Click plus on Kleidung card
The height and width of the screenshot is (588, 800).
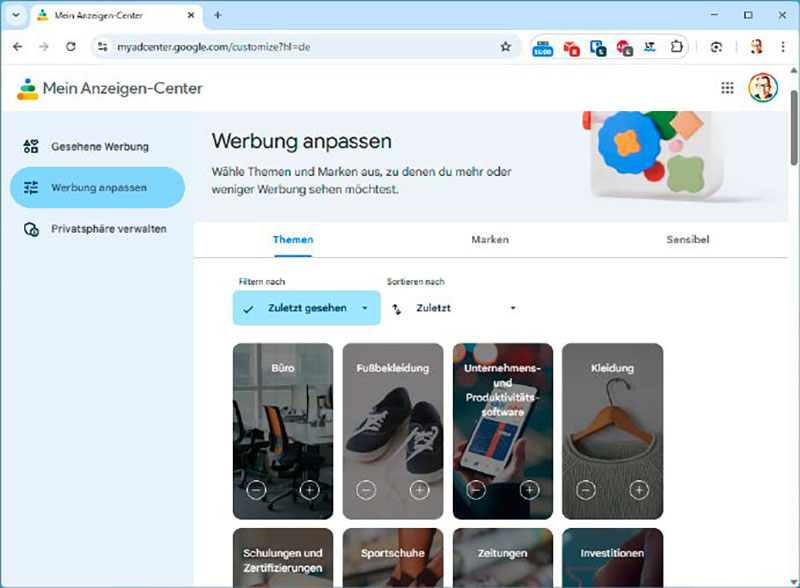639,490
